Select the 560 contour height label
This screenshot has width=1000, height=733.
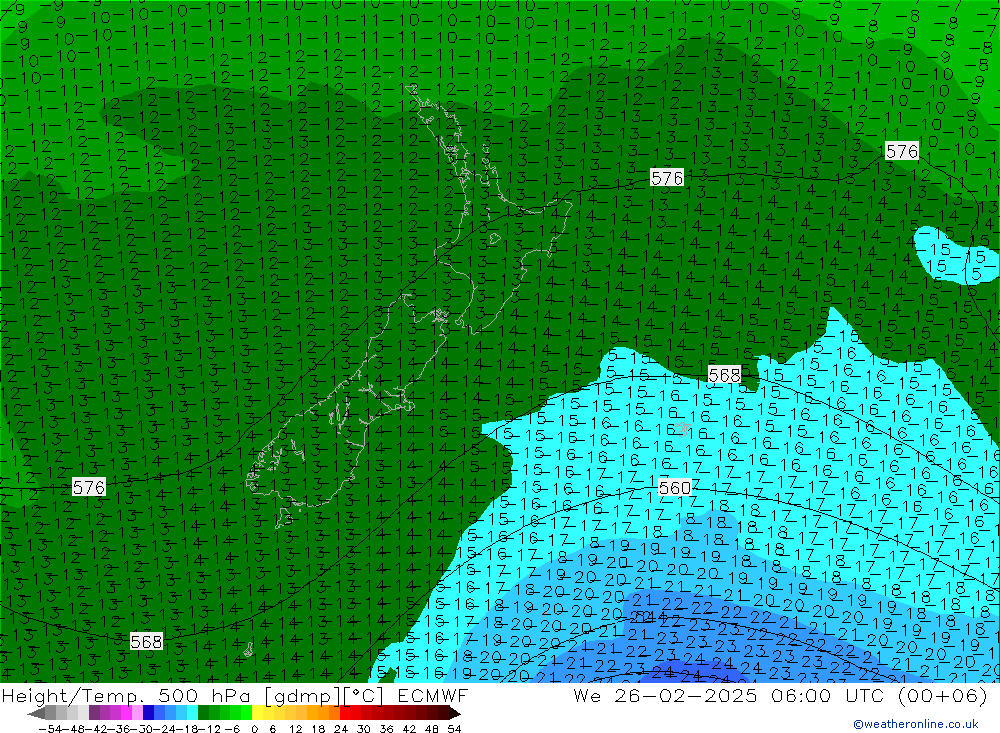point(674,488)
